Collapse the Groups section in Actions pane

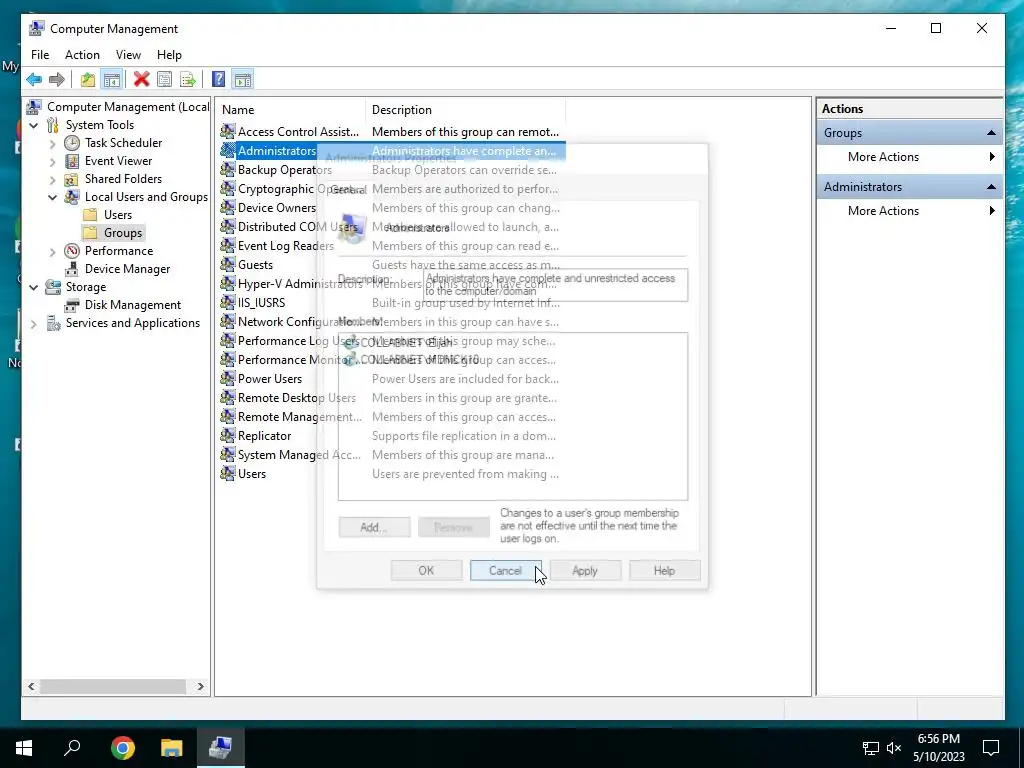tap(991, 133)
